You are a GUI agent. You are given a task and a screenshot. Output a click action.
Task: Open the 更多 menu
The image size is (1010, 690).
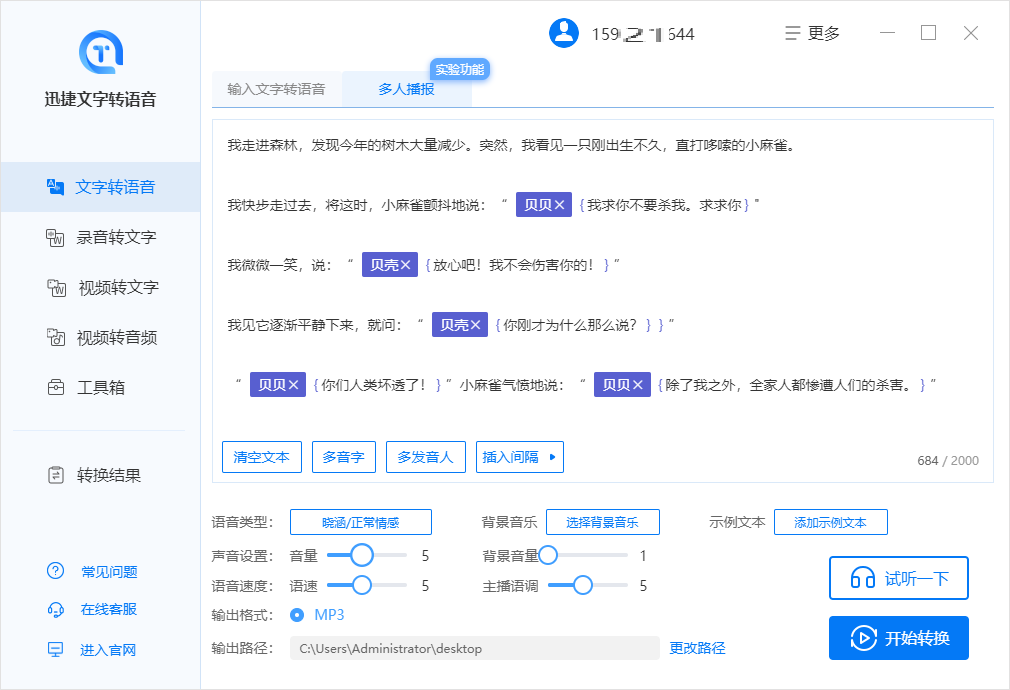pos(822,32)
